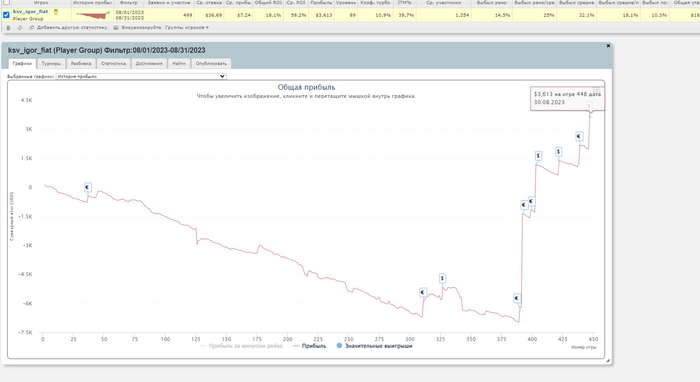Image resolution: width=700 pixels, height=382 pixels.
Task: Open the Выбранные графики dropdown
Action: 141,76
